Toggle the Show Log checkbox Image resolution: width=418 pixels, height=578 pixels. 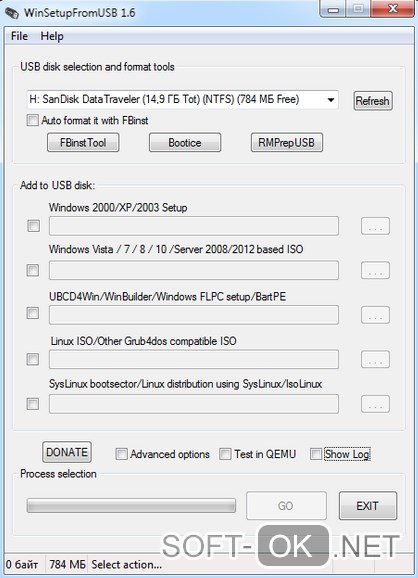316,454
